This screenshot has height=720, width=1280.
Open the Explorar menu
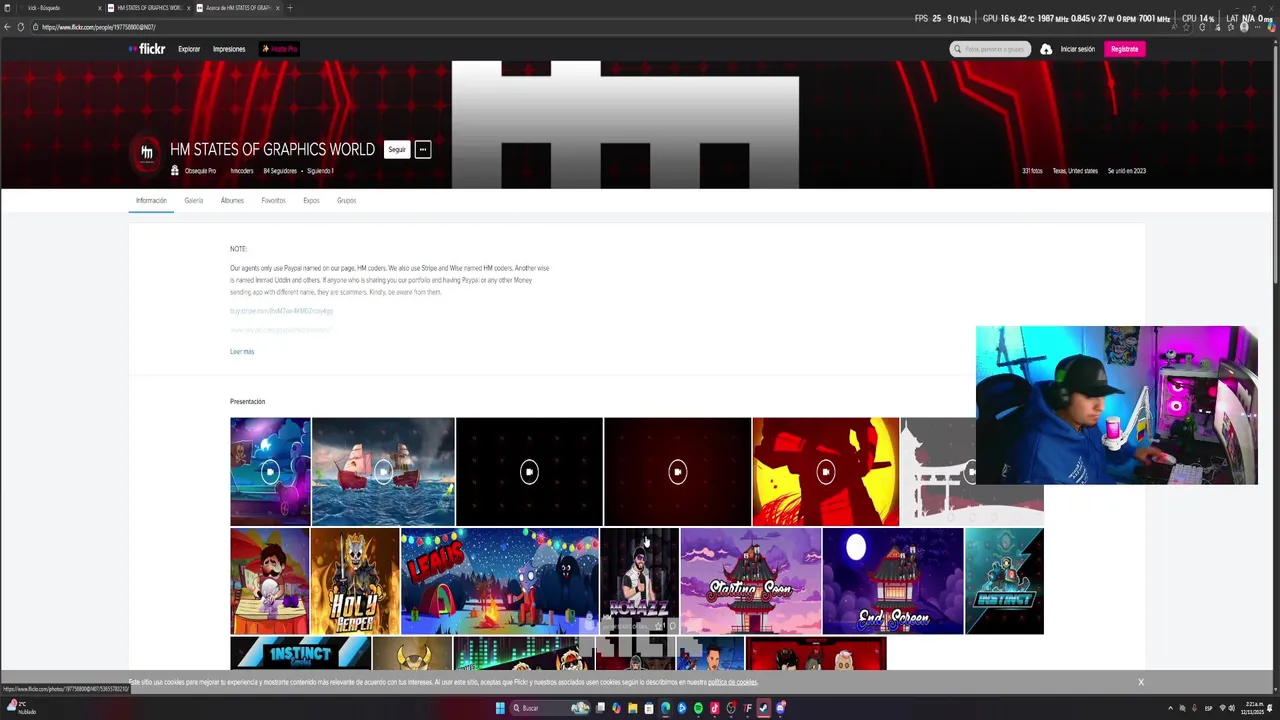[189, 49]
